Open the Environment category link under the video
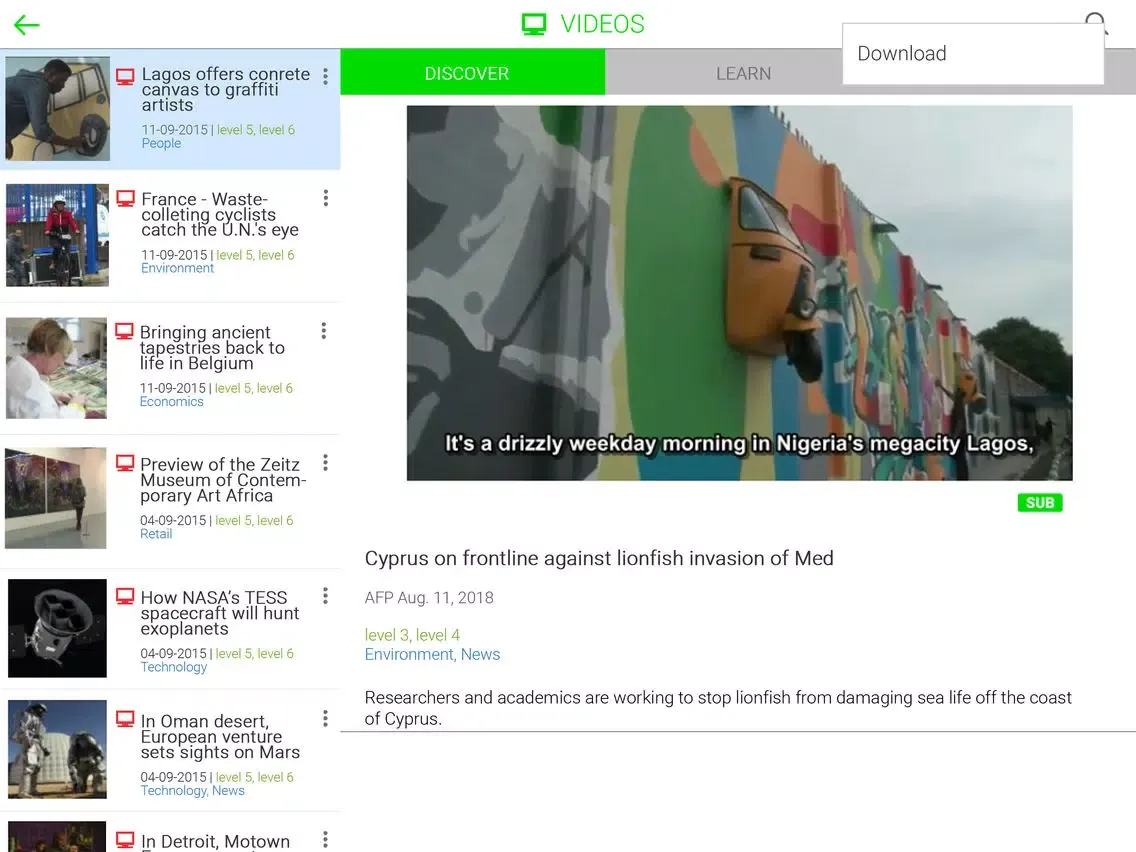This screenshot has width=1136, height=852. pyautogui.click(x=408, y=654)
